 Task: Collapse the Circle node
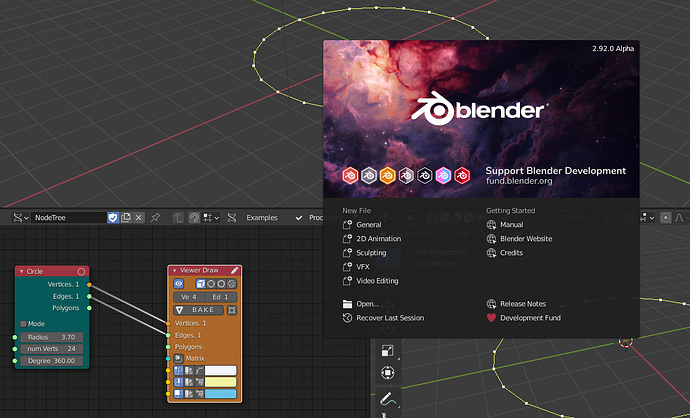pos(21,271)
